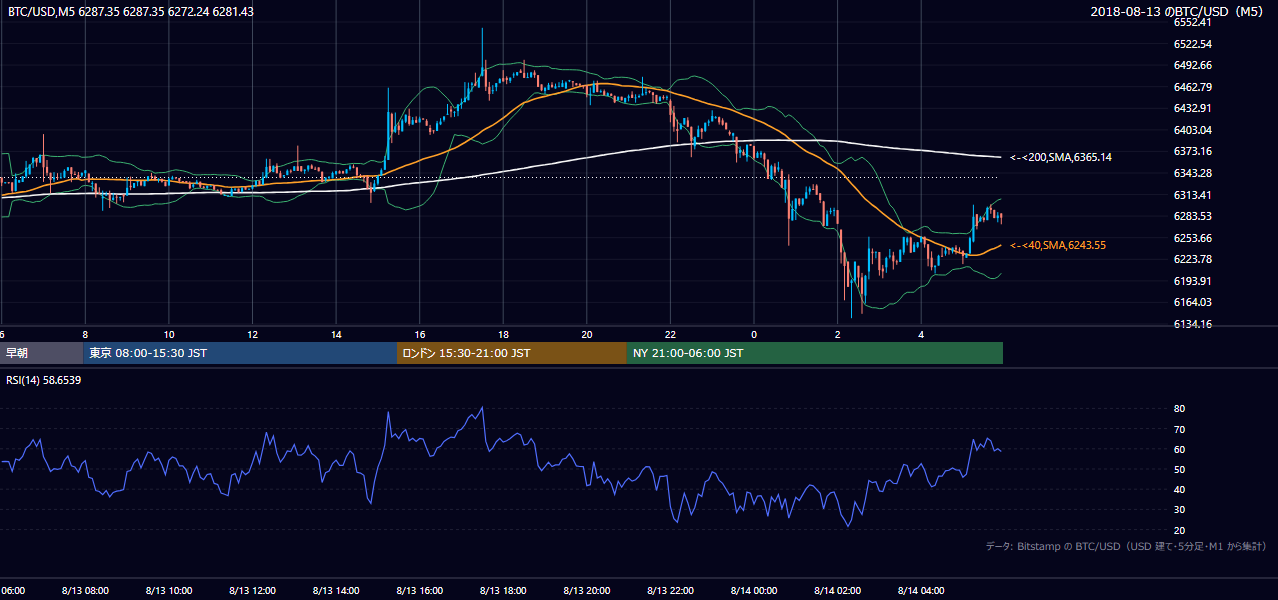Image resolution: width=1278 pixels, height=600 pixels.
Task: Click hour label 14 under the price chart
Action: pos(336,334)
